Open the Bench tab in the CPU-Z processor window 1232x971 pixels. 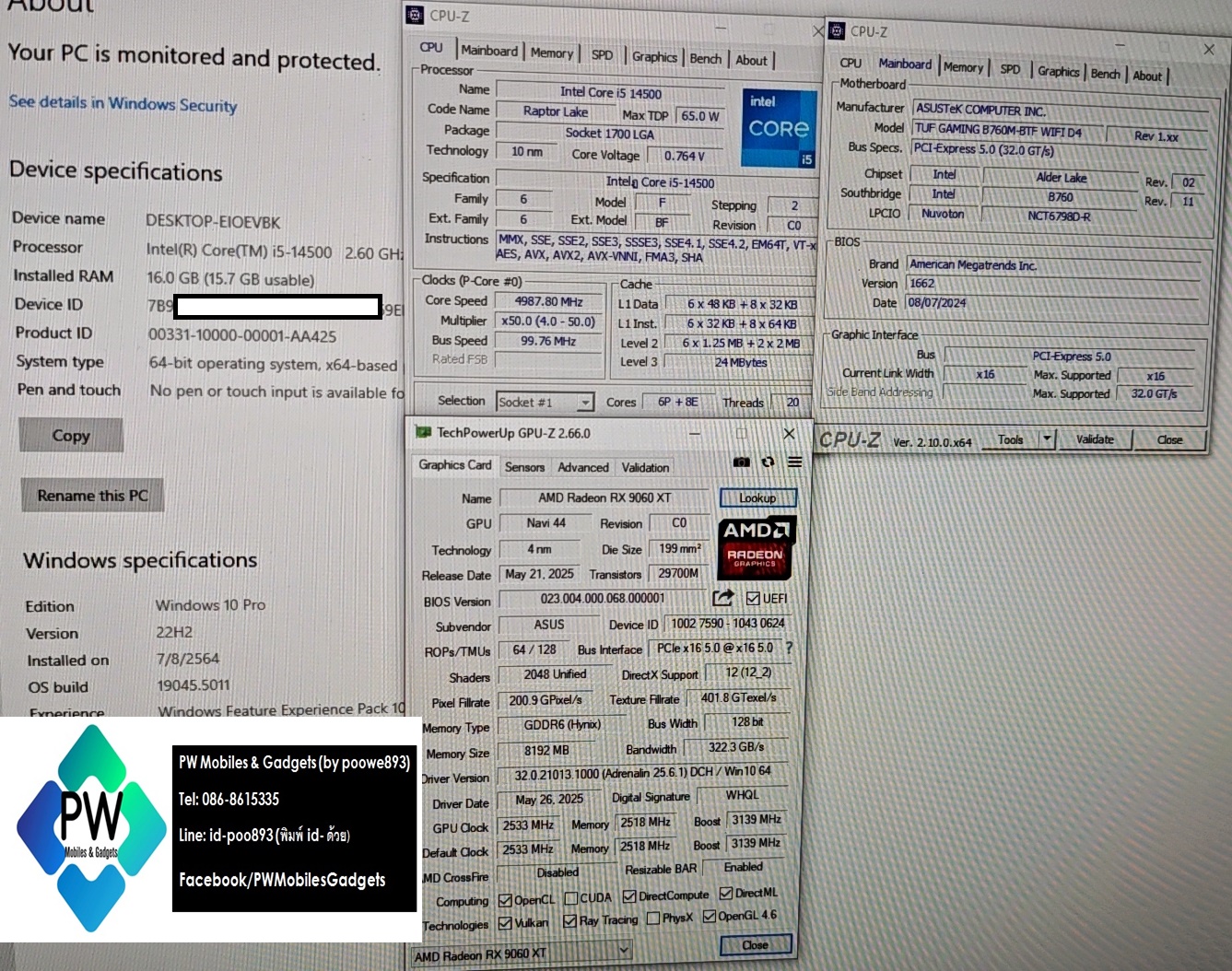pyautogui.click(x=706, y=59)
